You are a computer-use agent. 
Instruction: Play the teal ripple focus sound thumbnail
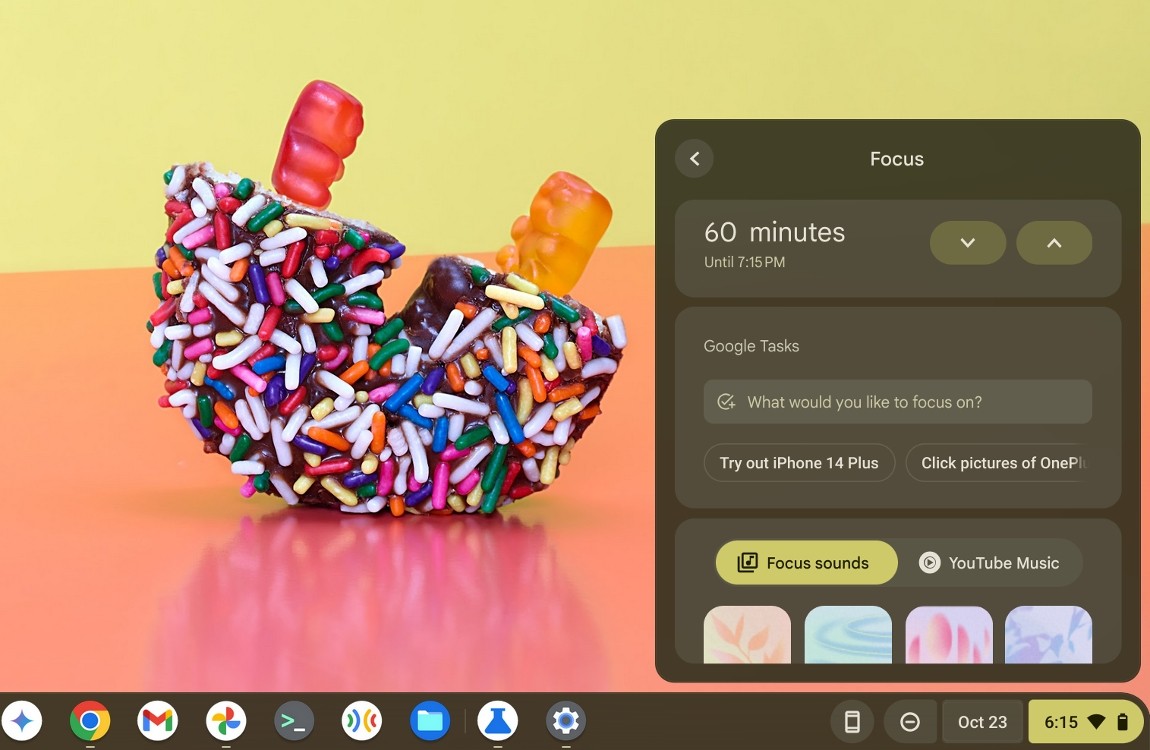point(848,635)
